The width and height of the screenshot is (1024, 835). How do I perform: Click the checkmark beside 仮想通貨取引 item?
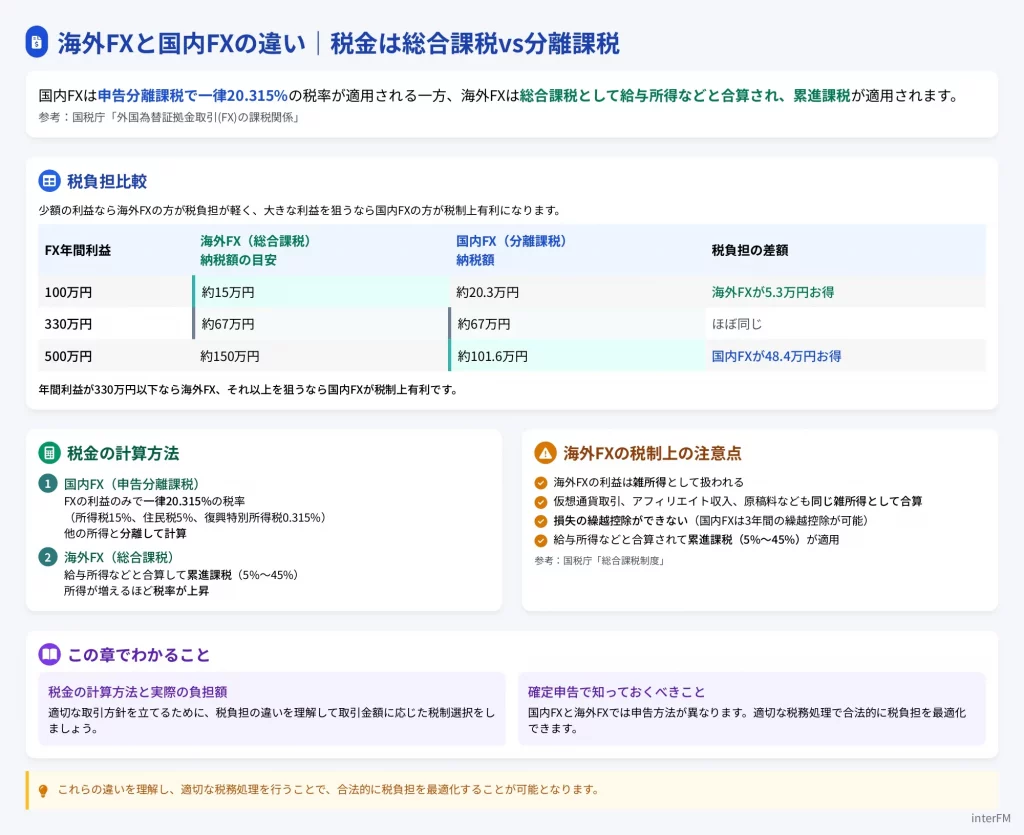tap(541, 501)
